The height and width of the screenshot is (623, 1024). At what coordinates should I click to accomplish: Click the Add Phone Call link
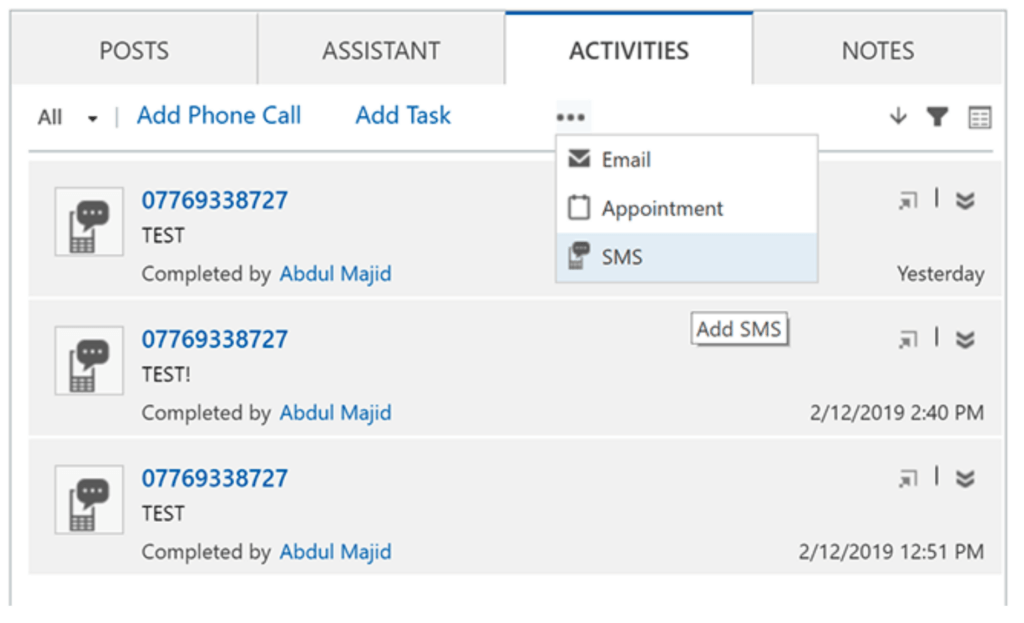[x=218, y=116]
